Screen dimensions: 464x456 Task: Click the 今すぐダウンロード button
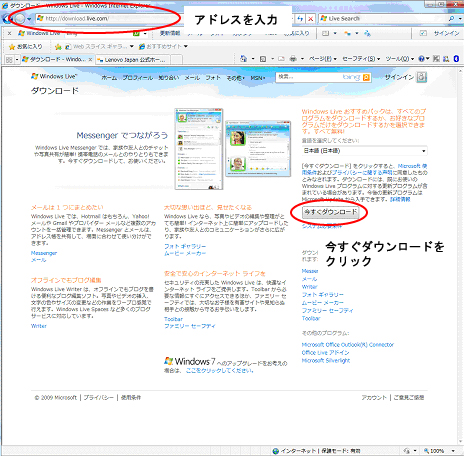coord(330,212)
